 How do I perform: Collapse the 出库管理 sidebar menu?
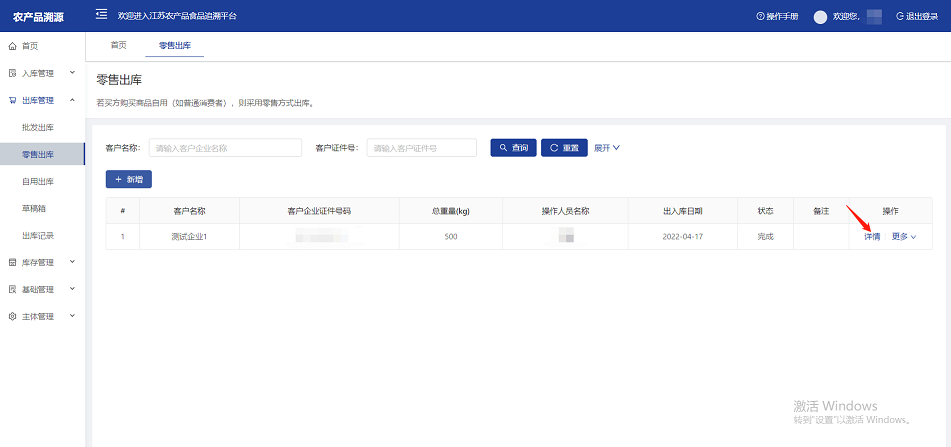42,100
